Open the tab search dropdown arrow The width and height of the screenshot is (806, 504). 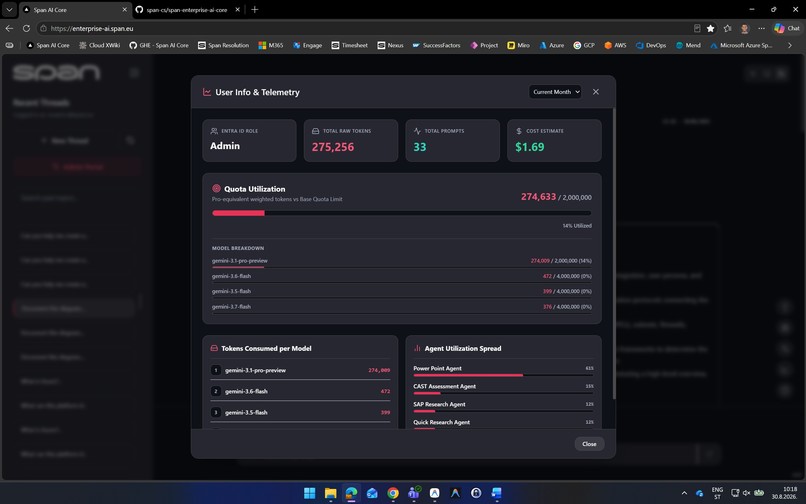(9, 9)
